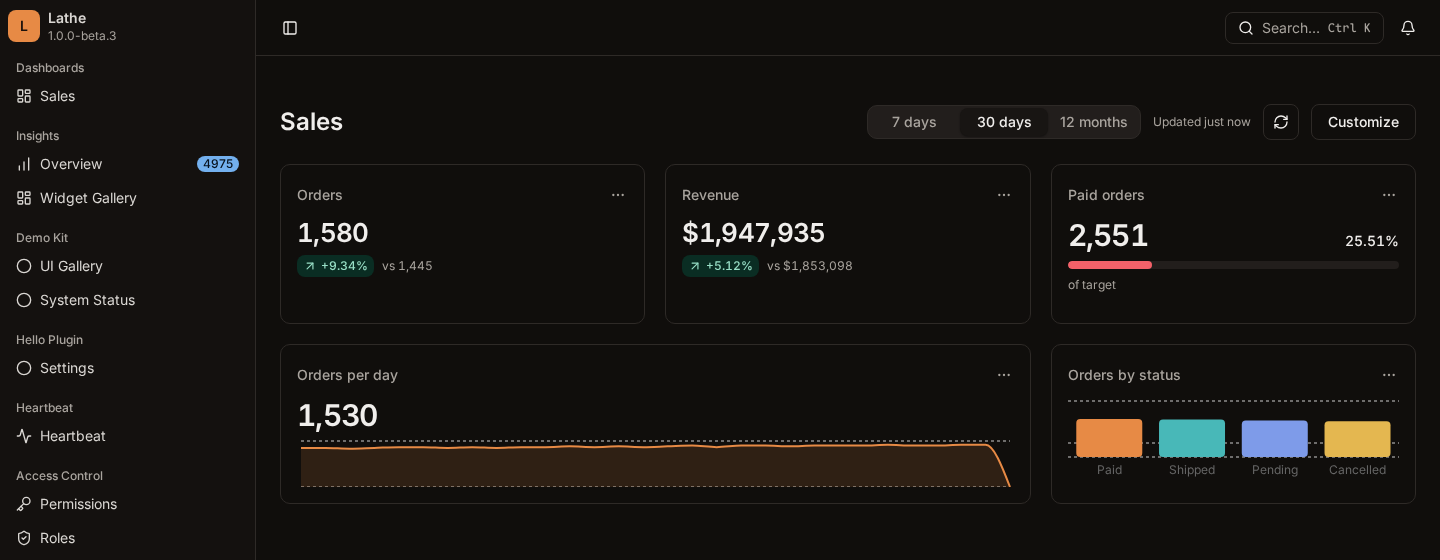Open the Heartbeat page
This screenshot has height=560, width=1440.
(x=128, y=436)
